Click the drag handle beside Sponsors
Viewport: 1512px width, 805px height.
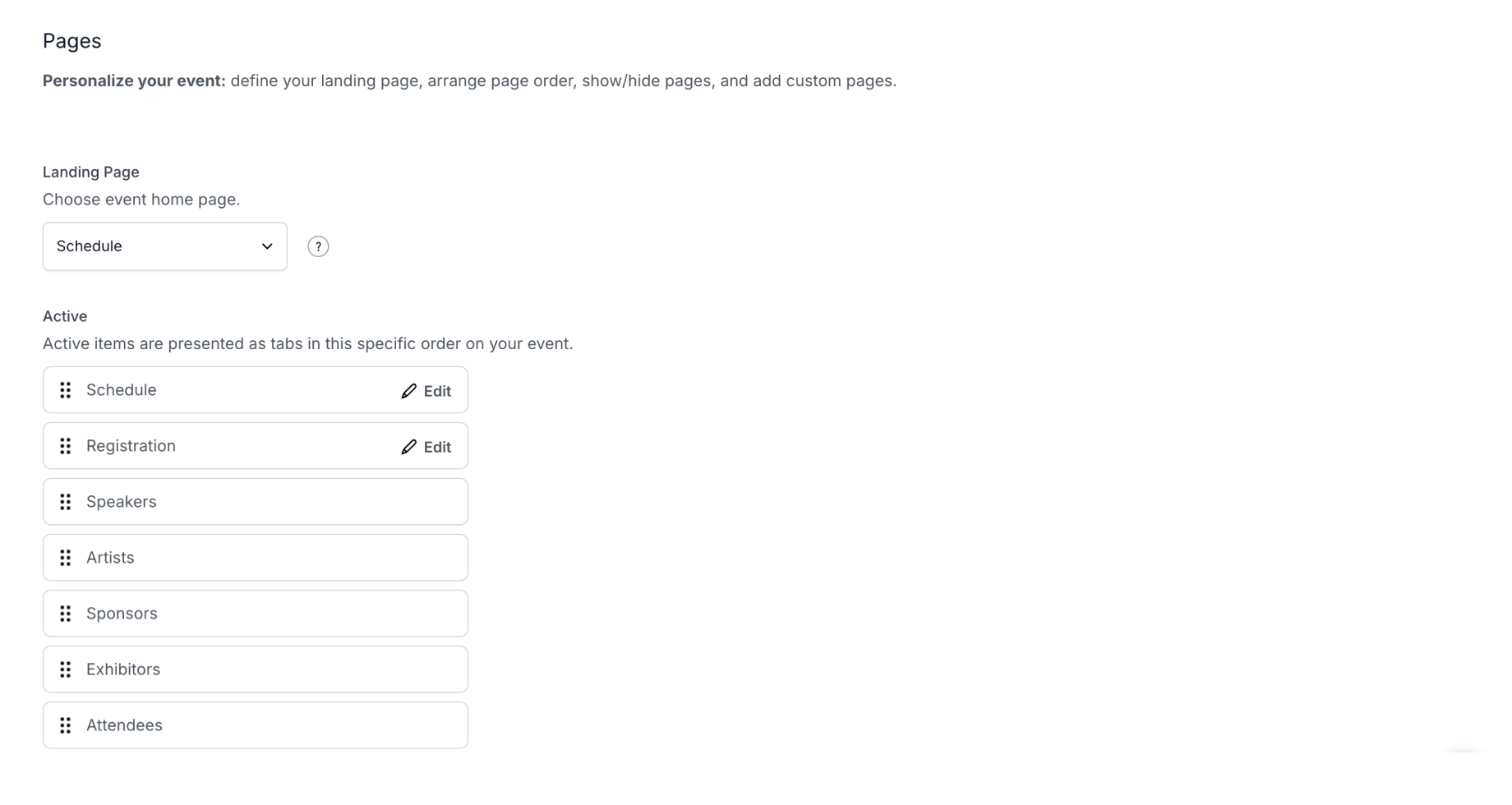(x=66, y=614)
